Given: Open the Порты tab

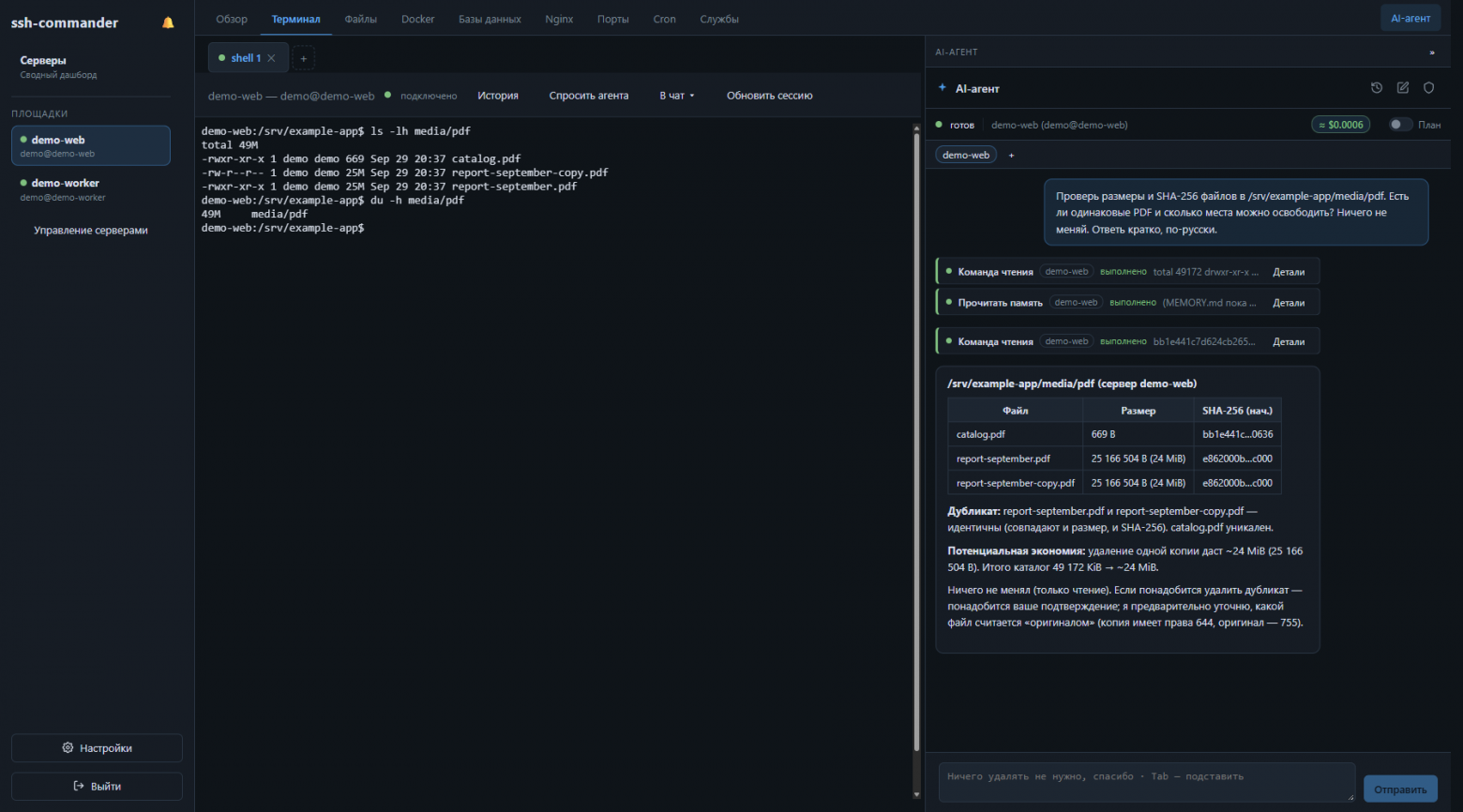Looking at the screenshot, I should (613, 19).
